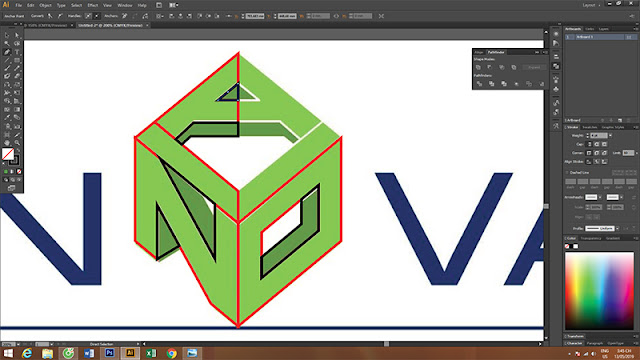640x360 pixels.
Task: Open the Effect menu
Action: [x=93, y=5]
